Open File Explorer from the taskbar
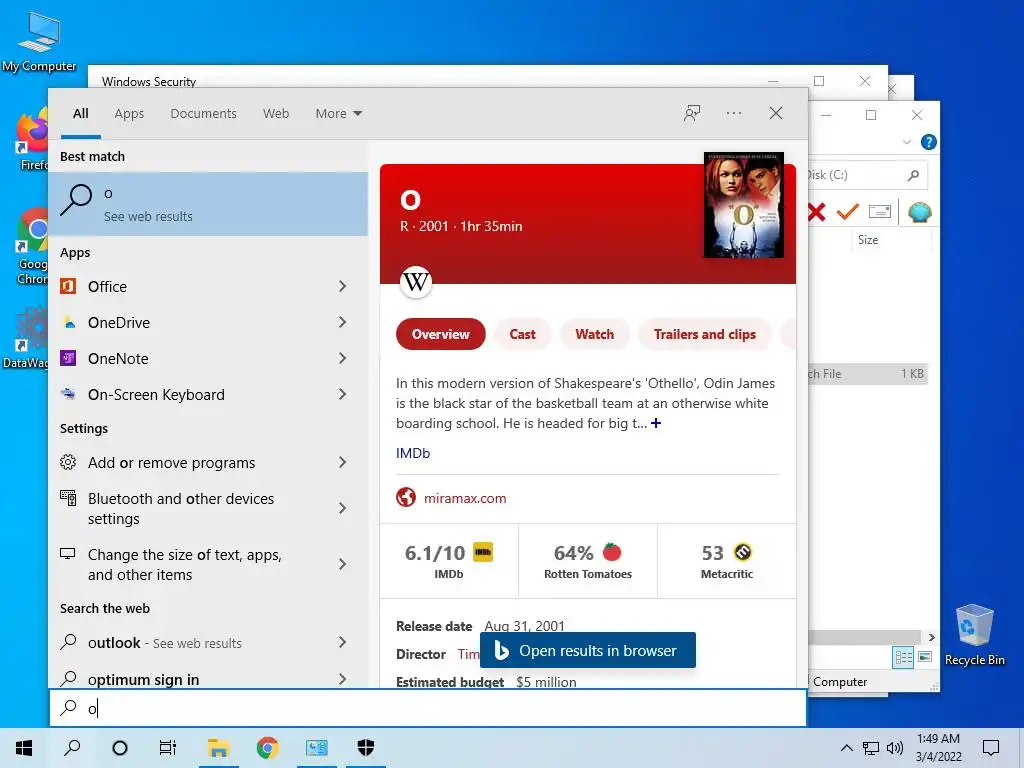 click(218, 748)
